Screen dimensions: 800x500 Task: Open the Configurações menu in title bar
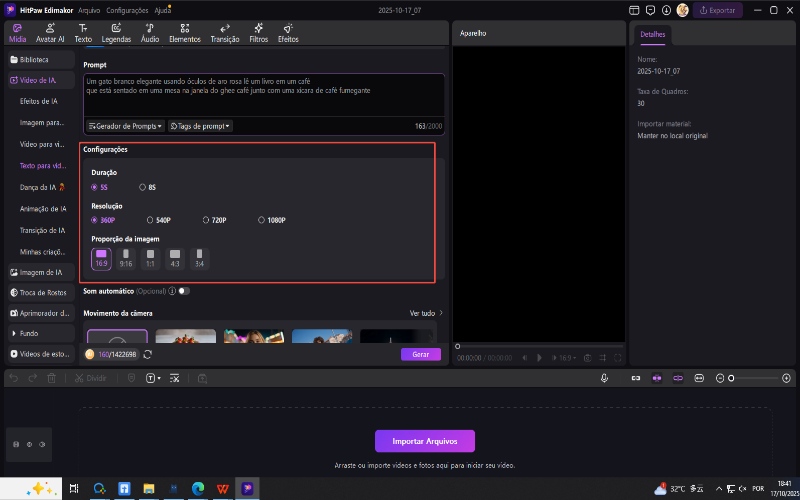tap(128, 10)
